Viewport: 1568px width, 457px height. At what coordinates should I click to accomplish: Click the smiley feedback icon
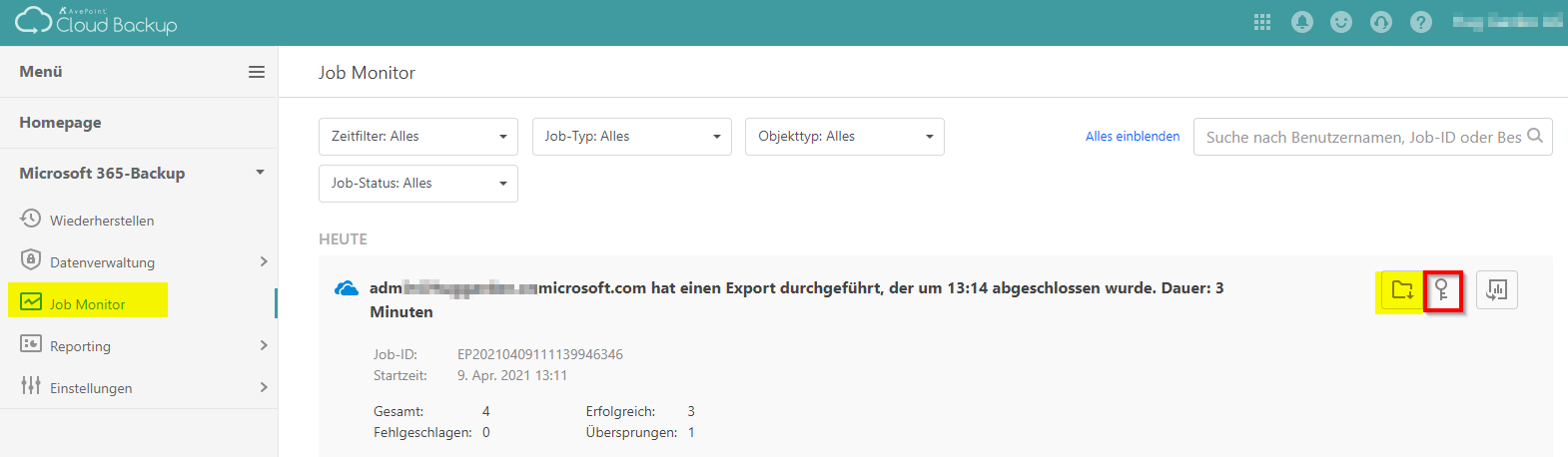coord(1341,23)
